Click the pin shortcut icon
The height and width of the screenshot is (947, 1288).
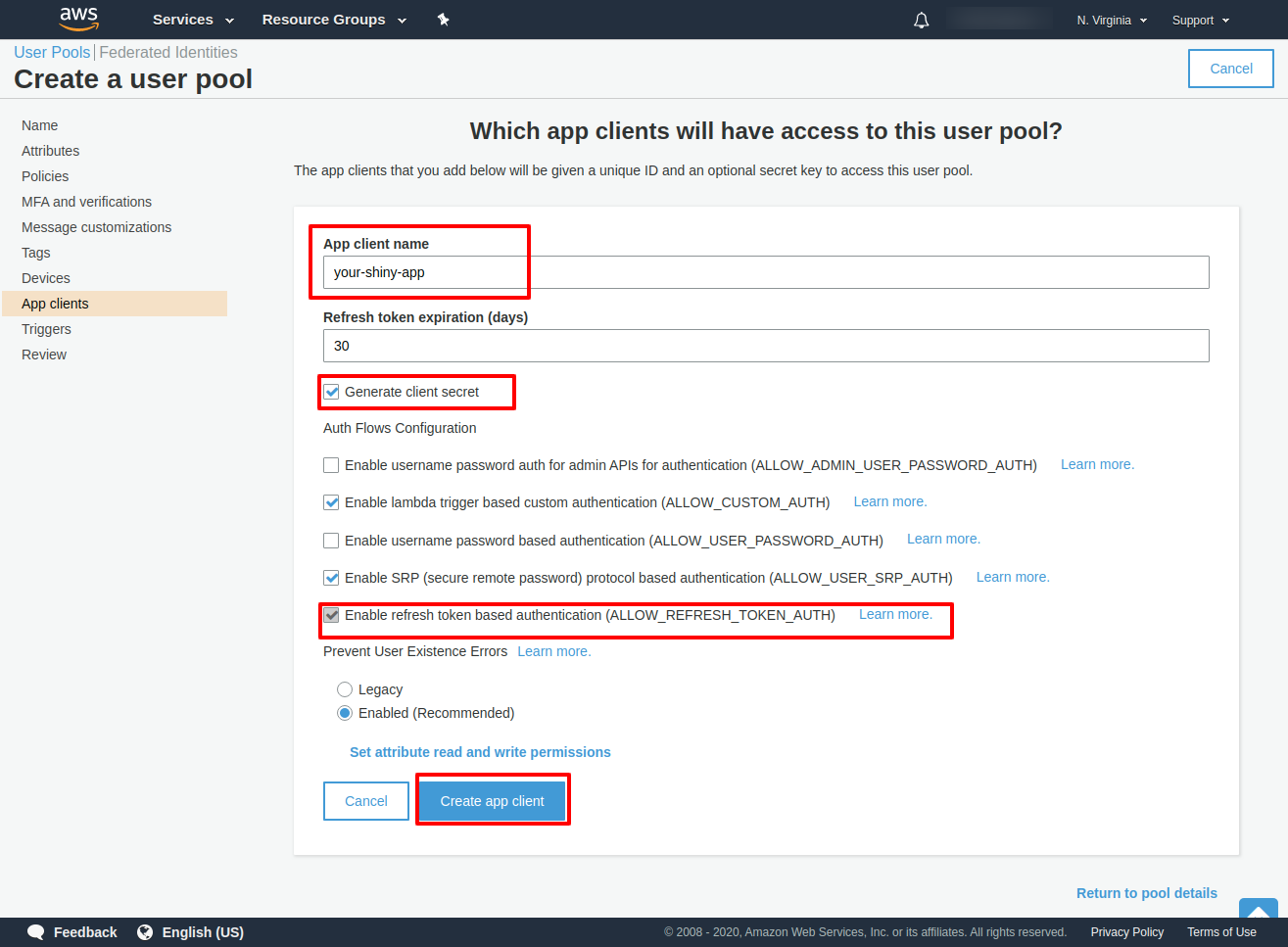(x=443, y=20)
